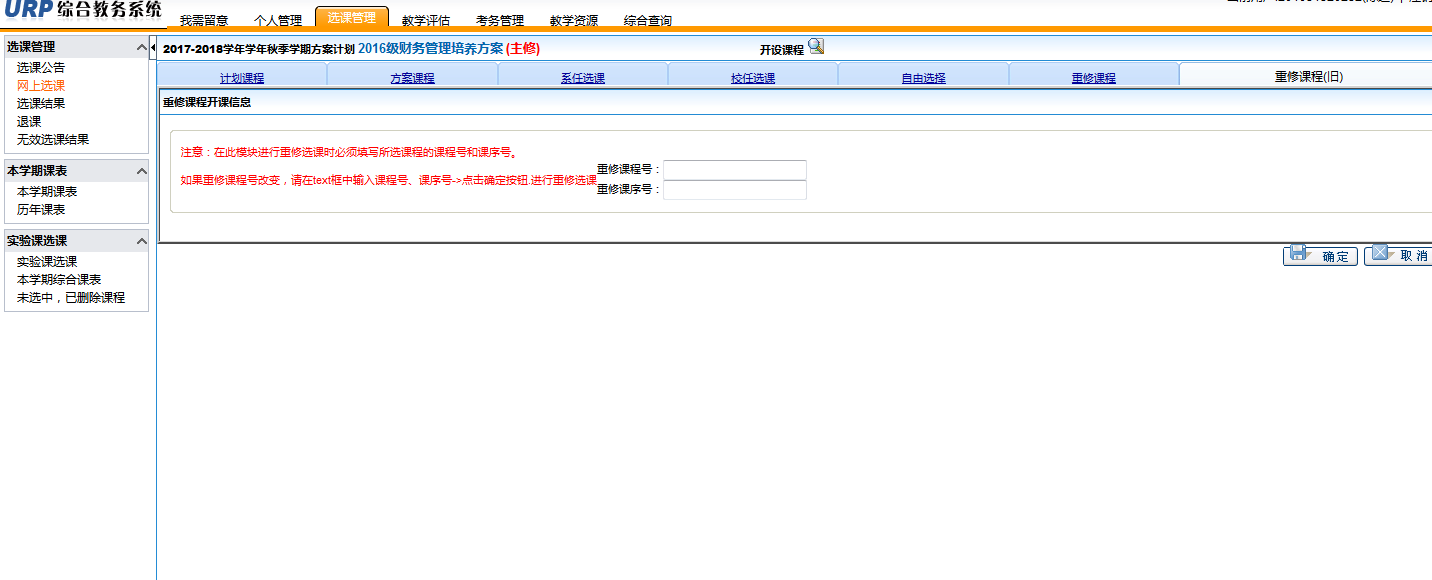Open 选课结果 in the sidebar
The height and width of the screenshot is (580, 1432).
click(x=41, y=104)
